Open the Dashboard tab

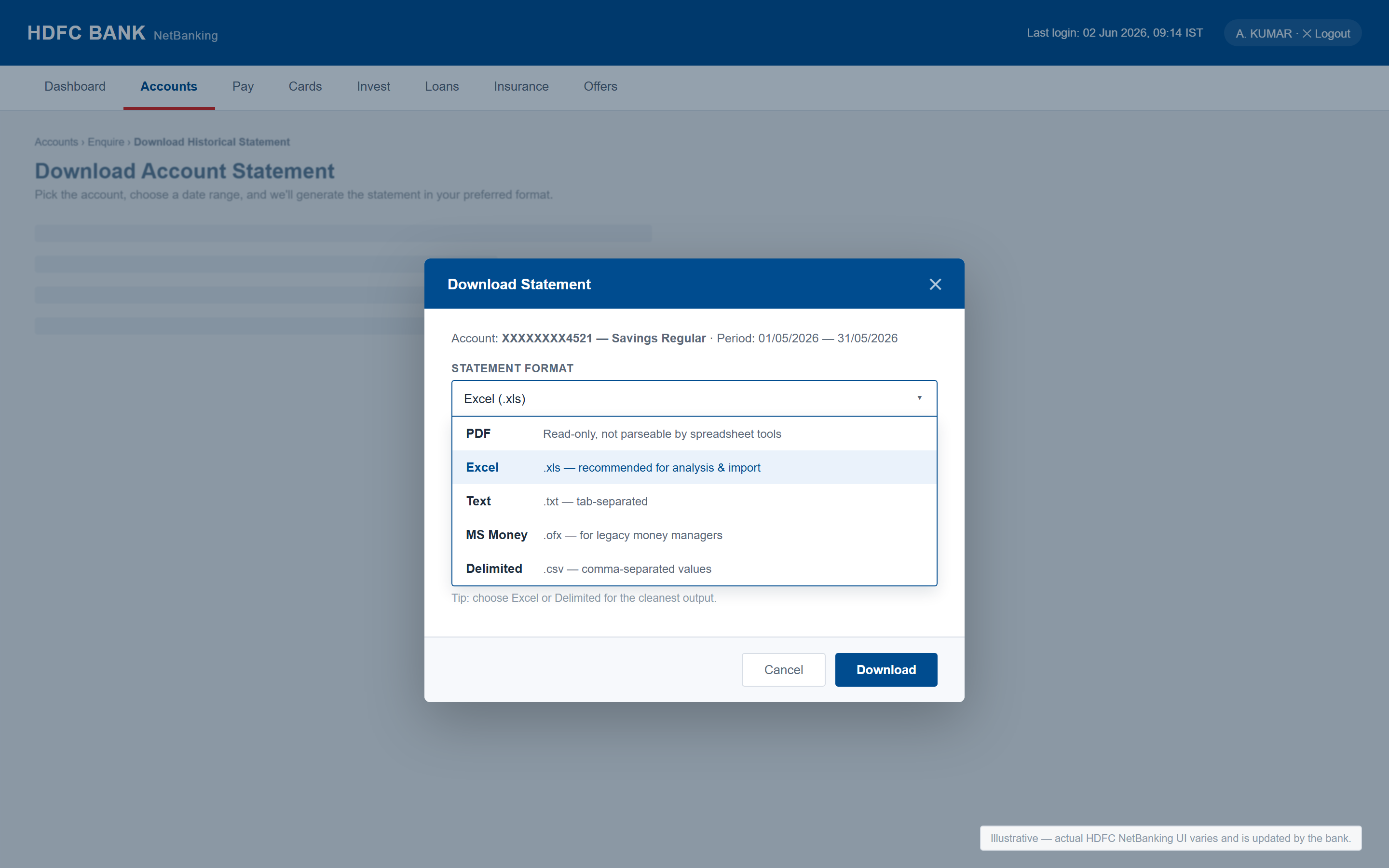(75, 86)
